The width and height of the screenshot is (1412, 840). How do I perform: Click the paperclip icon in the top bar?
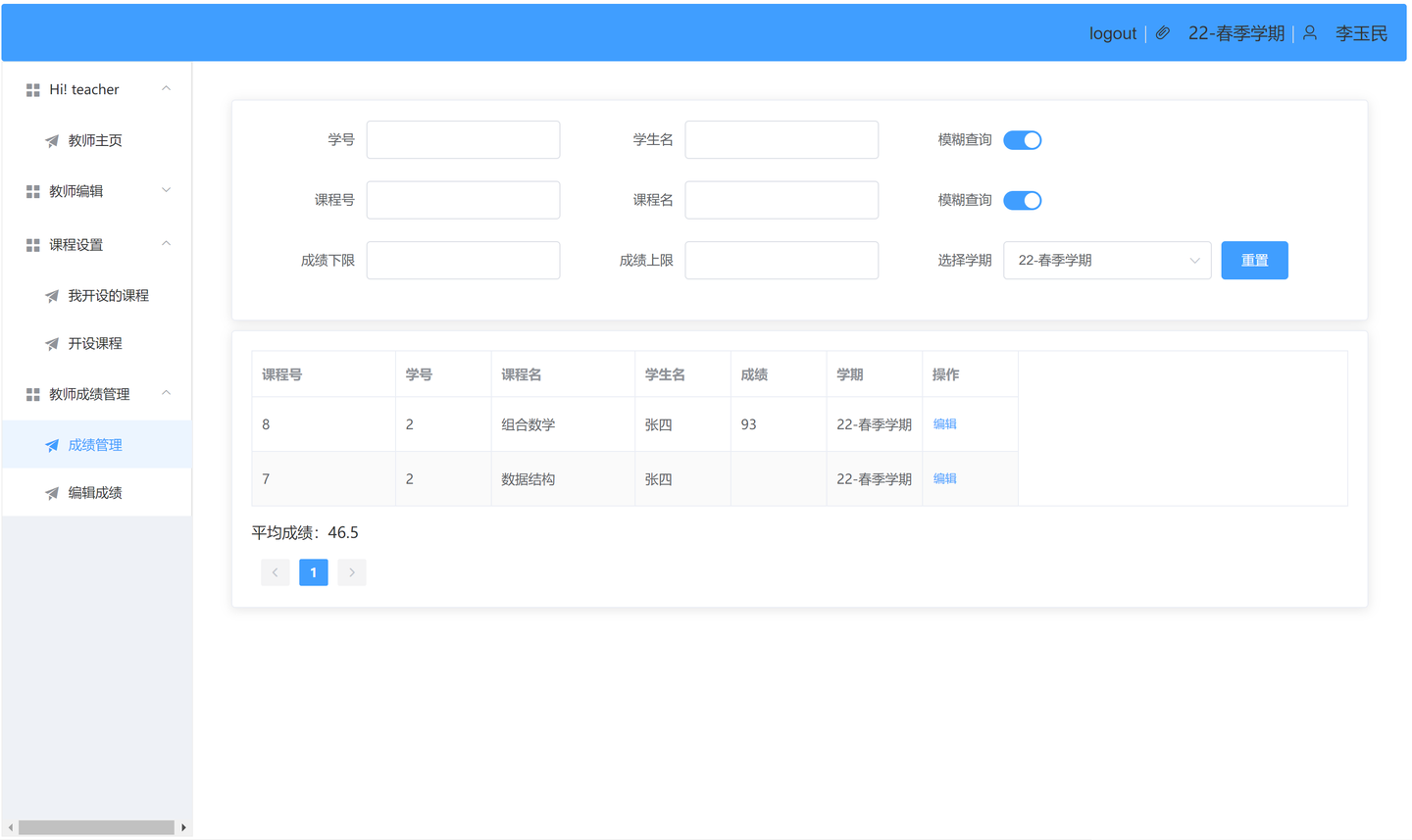[x=1162, y=32]
